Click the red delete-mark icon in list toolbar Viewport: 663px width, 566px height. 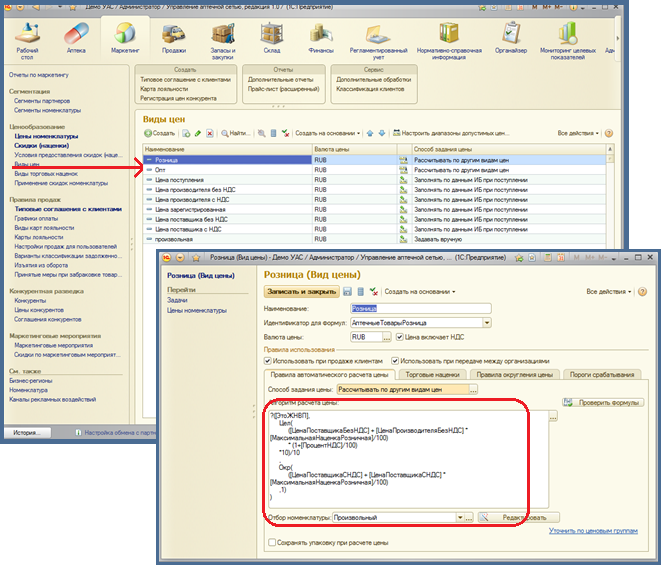click(210, 133)
